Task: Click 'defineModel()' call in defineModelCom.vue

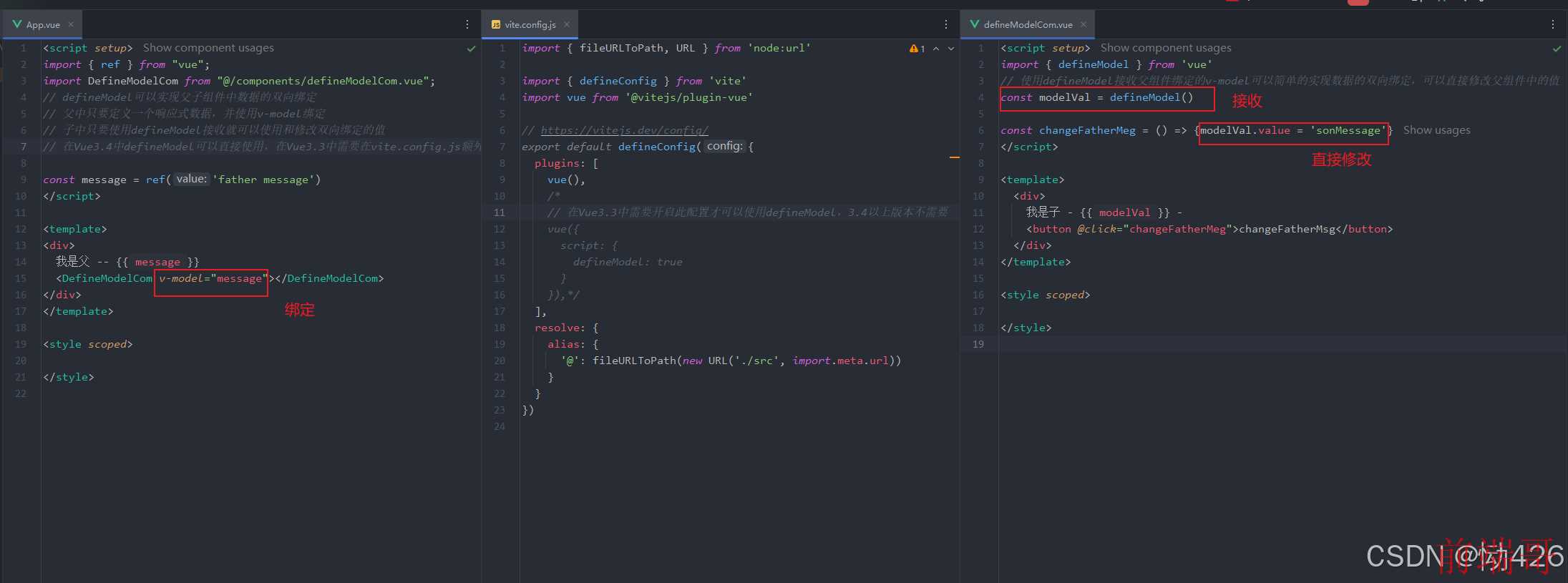Action: [1151, 97]
